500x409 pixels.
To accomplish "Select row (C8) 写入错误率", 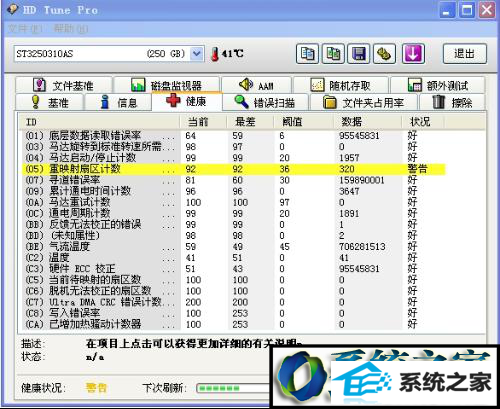I will point(233,313).
